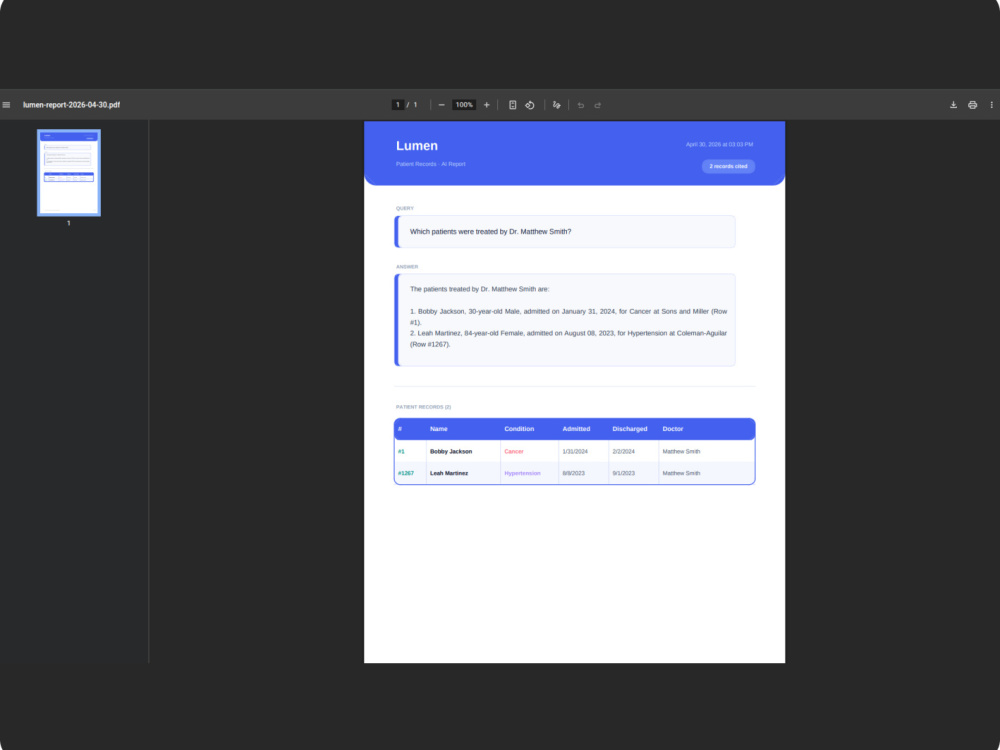The width and height of the screenshot is (1000, 750).
Task: Click the Leah Martinez name cell
Action: 449,473
